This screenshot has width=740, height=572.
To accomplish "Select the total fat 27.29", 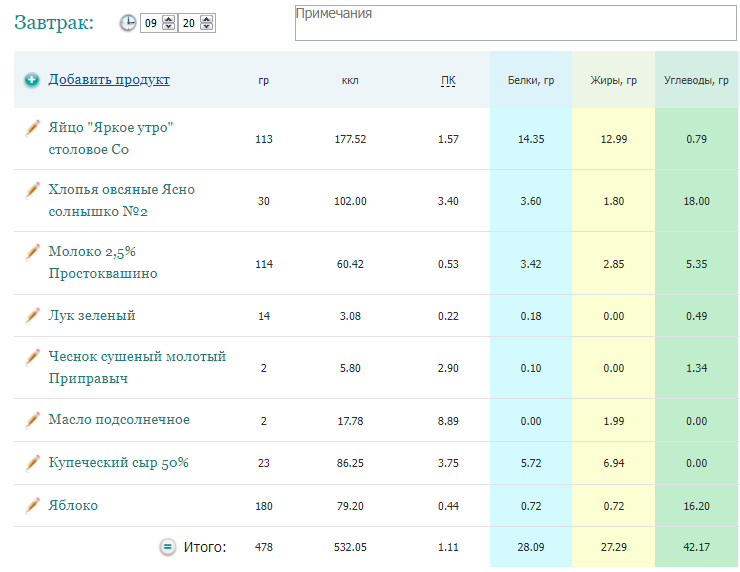I will click(x=614, y=547).
